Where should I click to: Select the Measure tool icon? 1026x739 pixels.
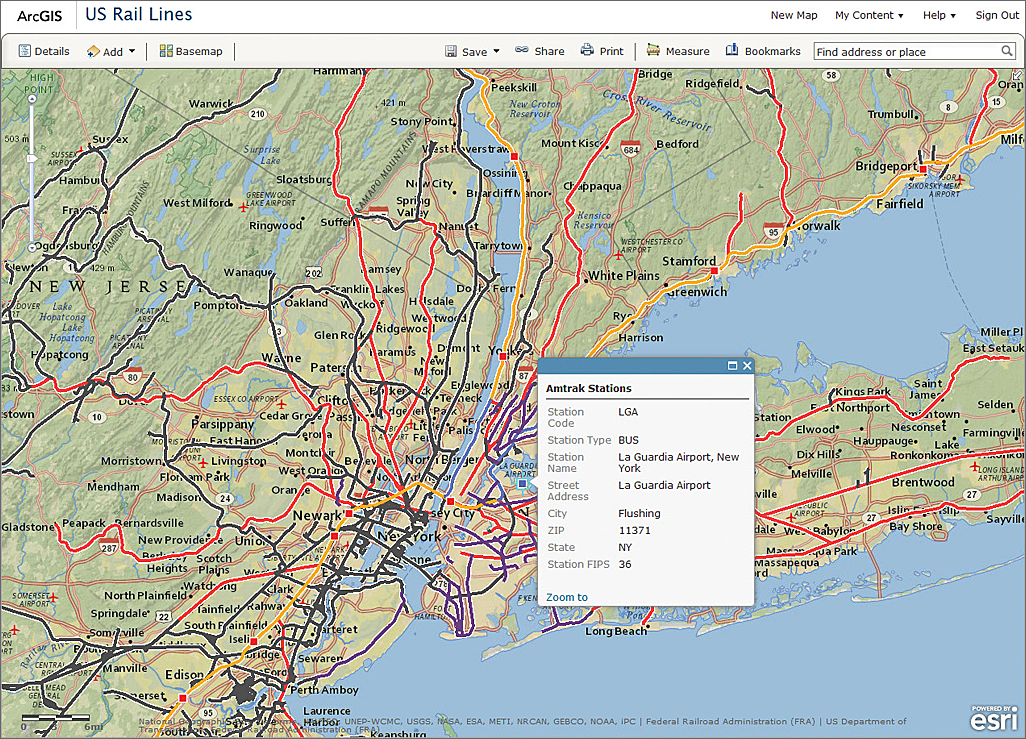pos(653,50)
